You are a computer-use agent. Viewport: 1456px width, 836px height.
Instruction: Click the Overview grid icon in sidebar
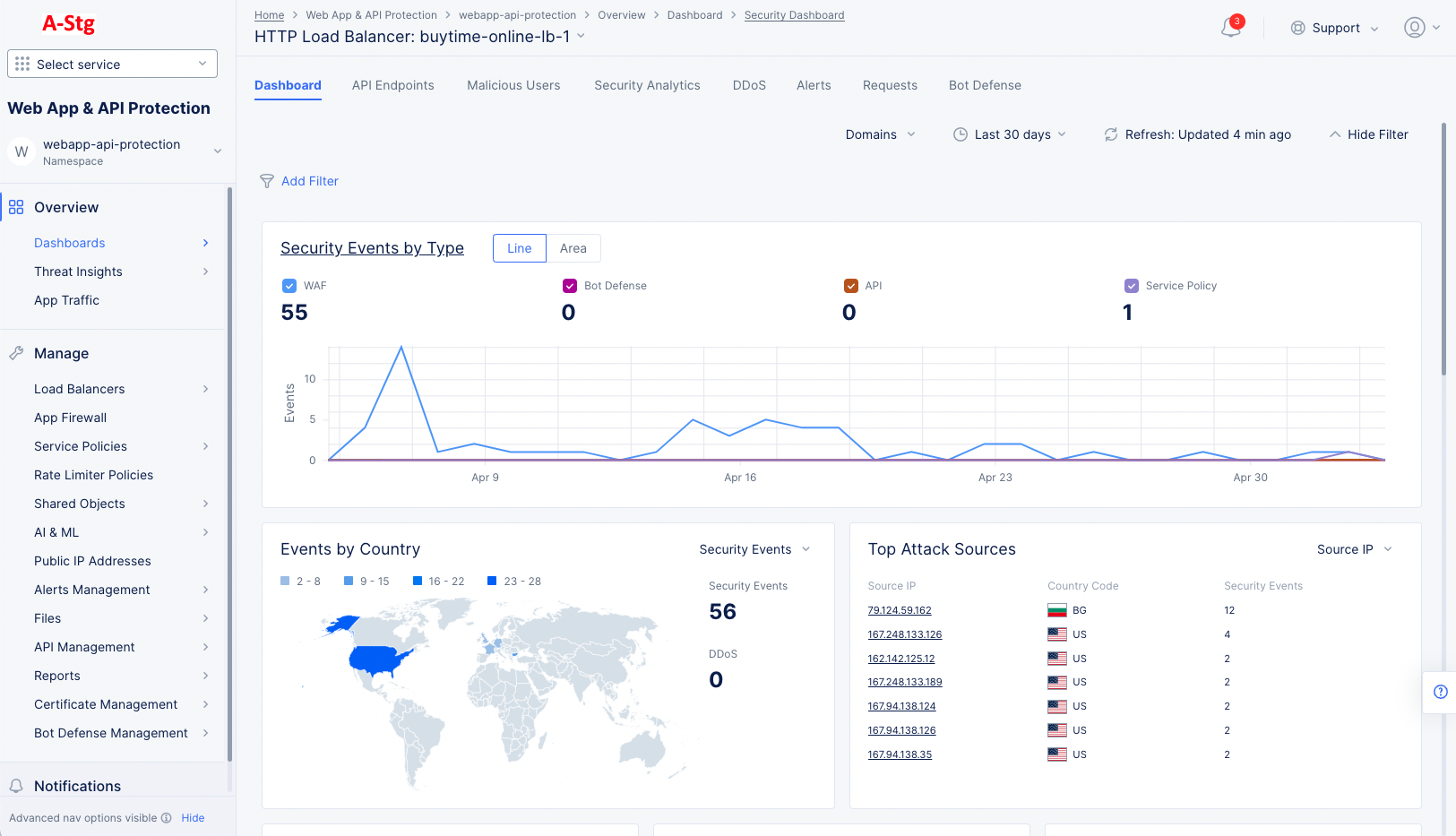coord(16,206)
